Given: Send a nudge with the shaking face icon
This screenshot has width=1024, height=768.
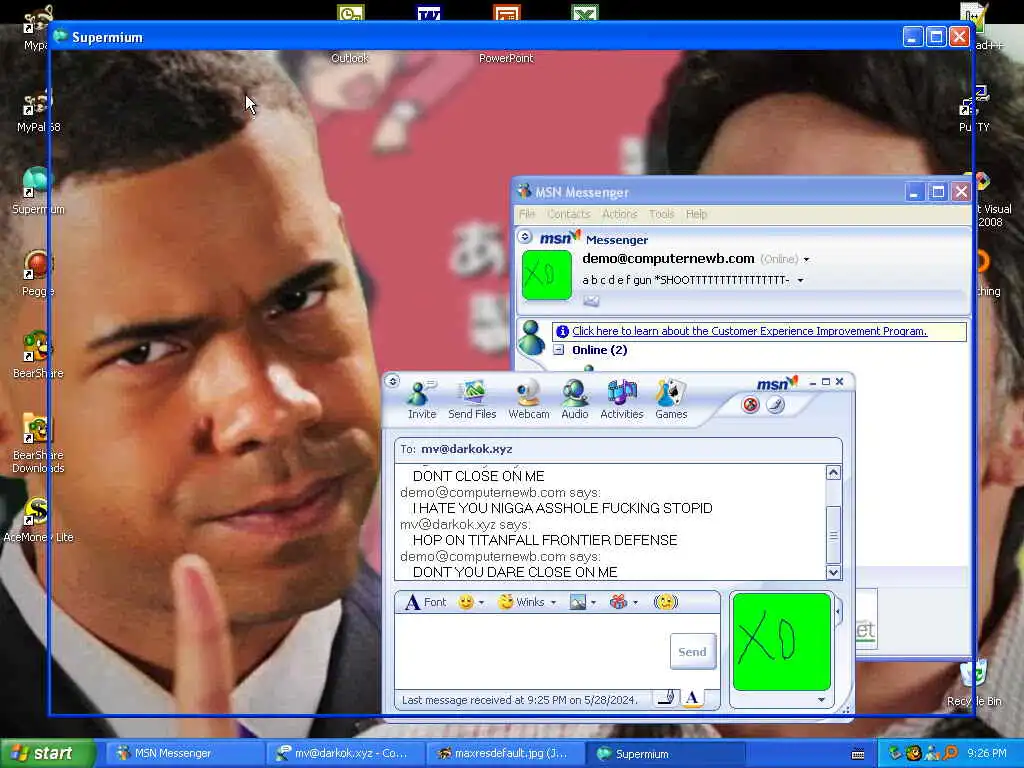Looking at the screenshot, I should 665,602.
